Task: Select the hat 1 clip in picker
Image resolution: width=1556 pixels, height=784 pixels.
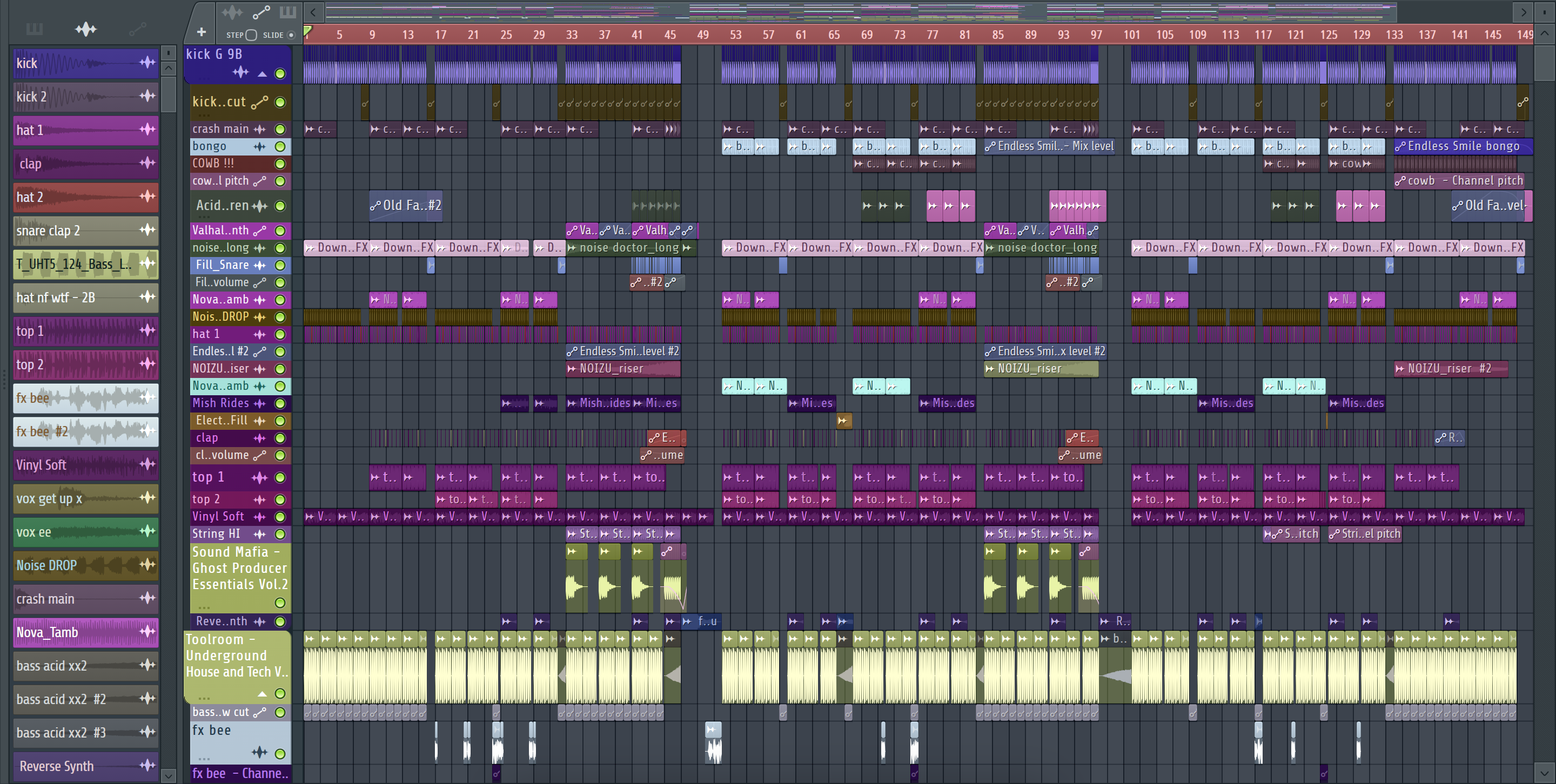Action: pyautogui.click(x=86, y=130)
